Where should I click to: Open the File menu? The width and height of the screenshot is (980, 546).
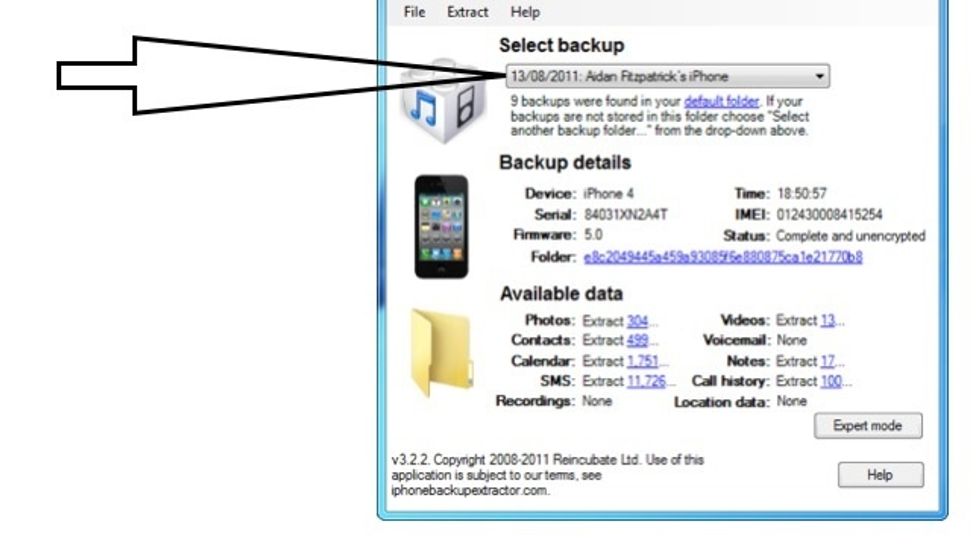point(414,12)
